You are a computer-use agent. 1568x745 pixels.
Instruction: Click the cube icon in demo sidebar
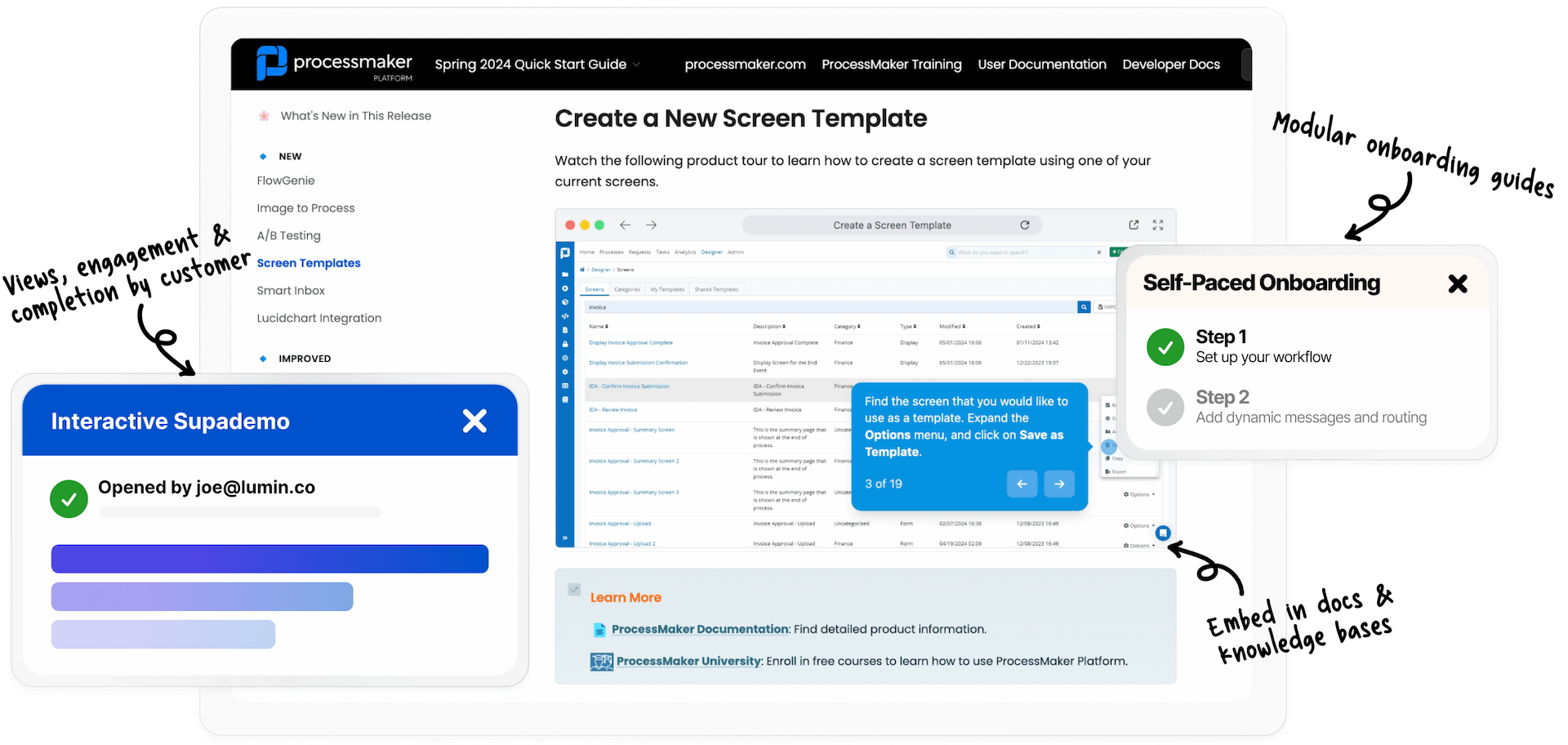pos(565,302)
